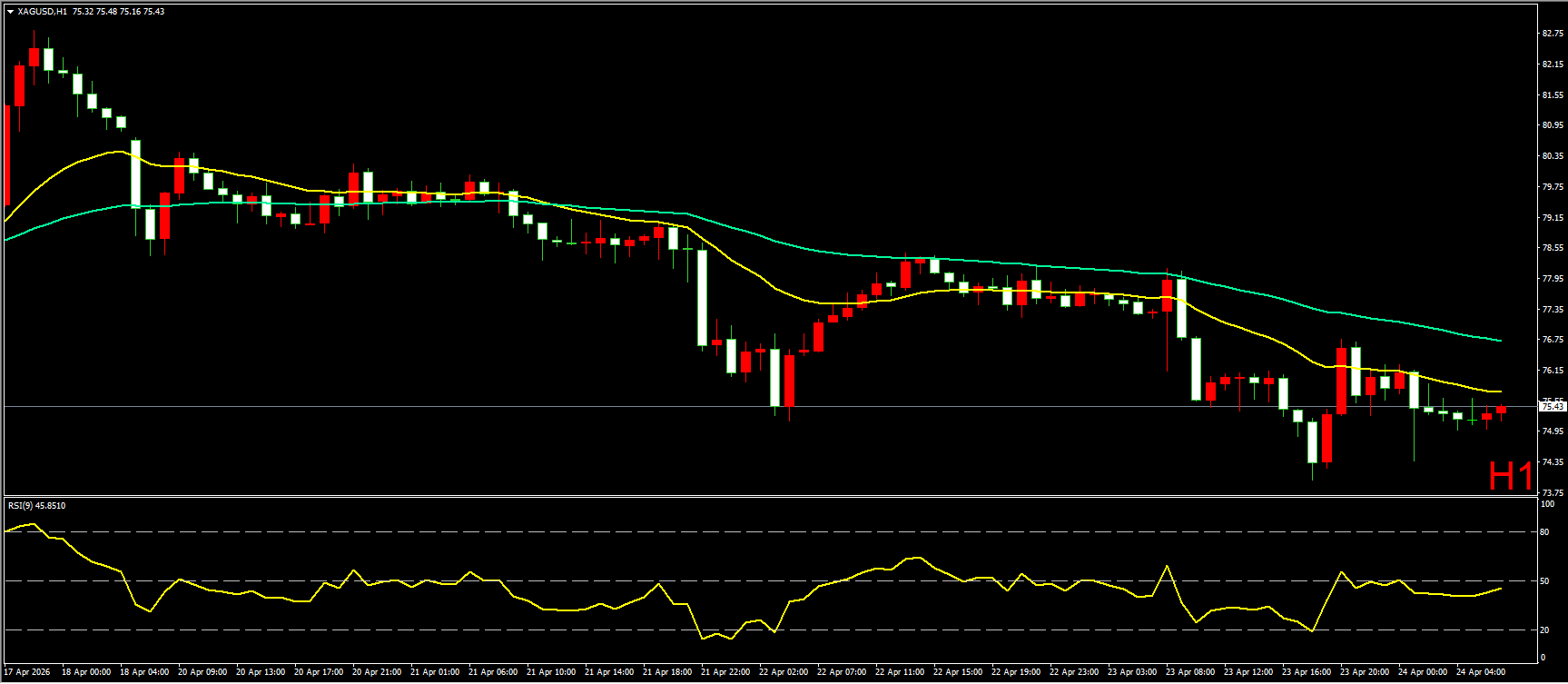The image size is (1568, 684).
Task: Select the 23 Apr 08:00 time label
Action: (1190, 672)
